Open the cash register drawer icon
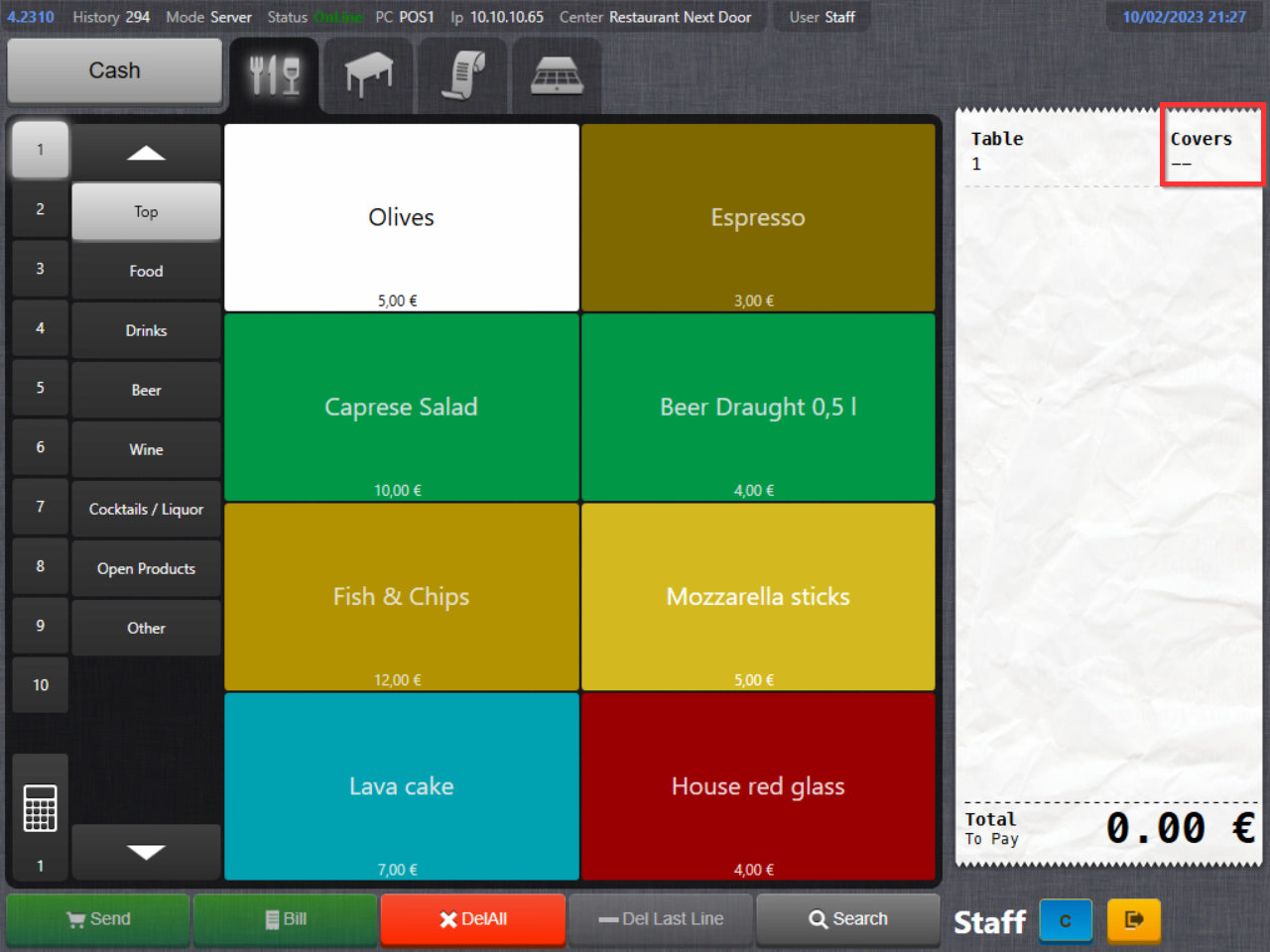 coord(557,75)
